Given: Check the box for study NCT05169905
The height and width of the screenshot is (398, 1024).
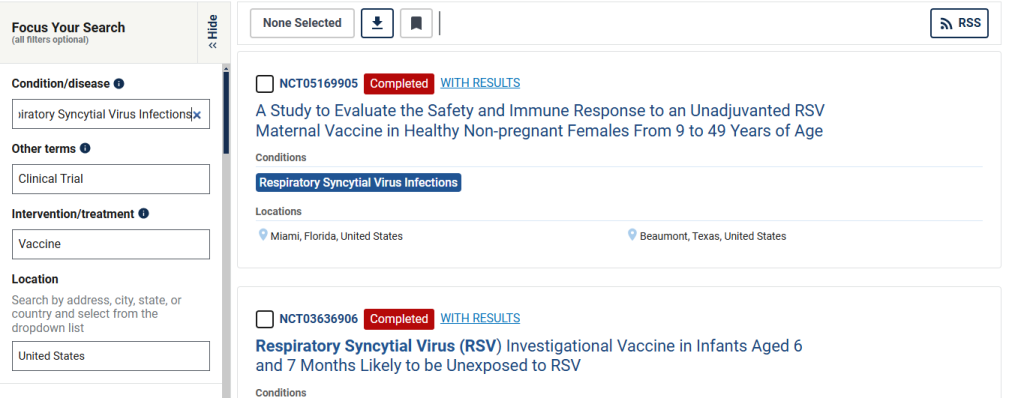Looking at the screenshot, I should tap(264, 84).
